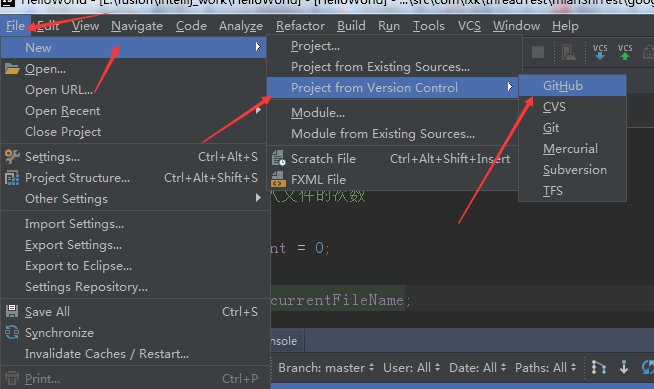This screenshot has height=389, width=654.
Task: Click the Settings wrench icon
Action: click(x=12, y=157)
